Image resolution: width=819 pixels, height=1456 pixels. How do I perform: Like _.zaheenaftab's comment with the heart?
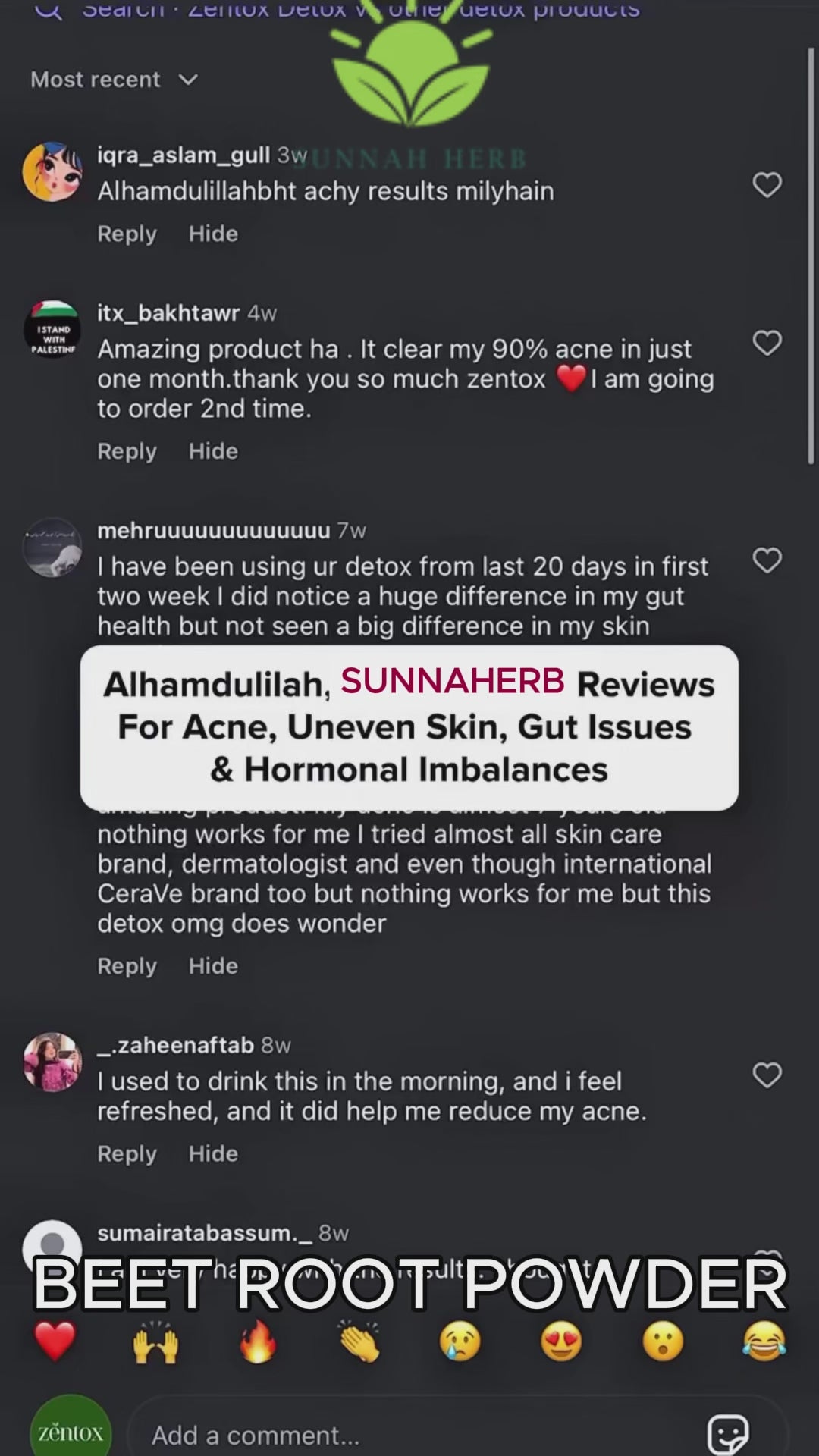(767, 1075)
